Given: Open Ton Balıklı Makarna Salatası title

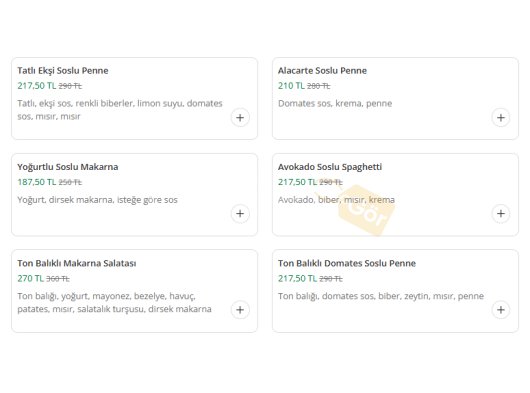Looking at the screenshot, I should [77, 263].
